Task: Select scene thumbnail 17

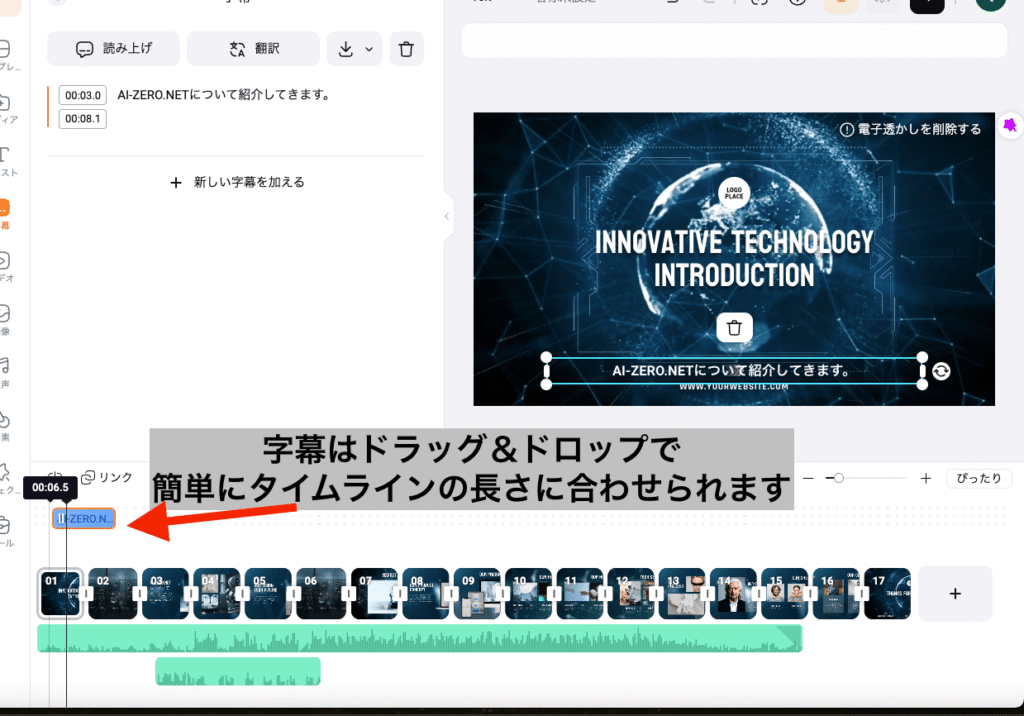Action: (x=888, y=593)
